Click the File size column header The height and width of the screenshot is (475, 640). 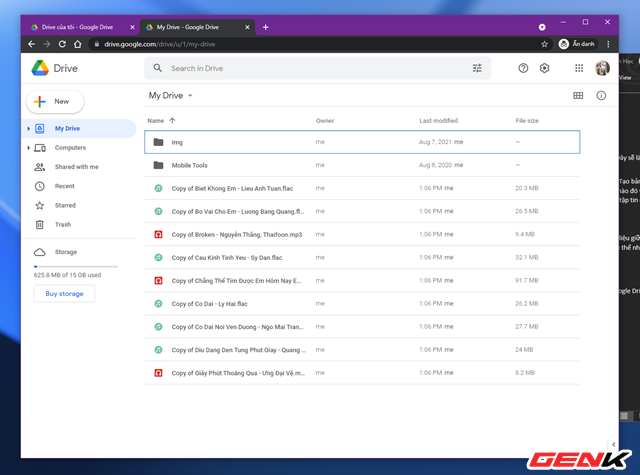527,120
